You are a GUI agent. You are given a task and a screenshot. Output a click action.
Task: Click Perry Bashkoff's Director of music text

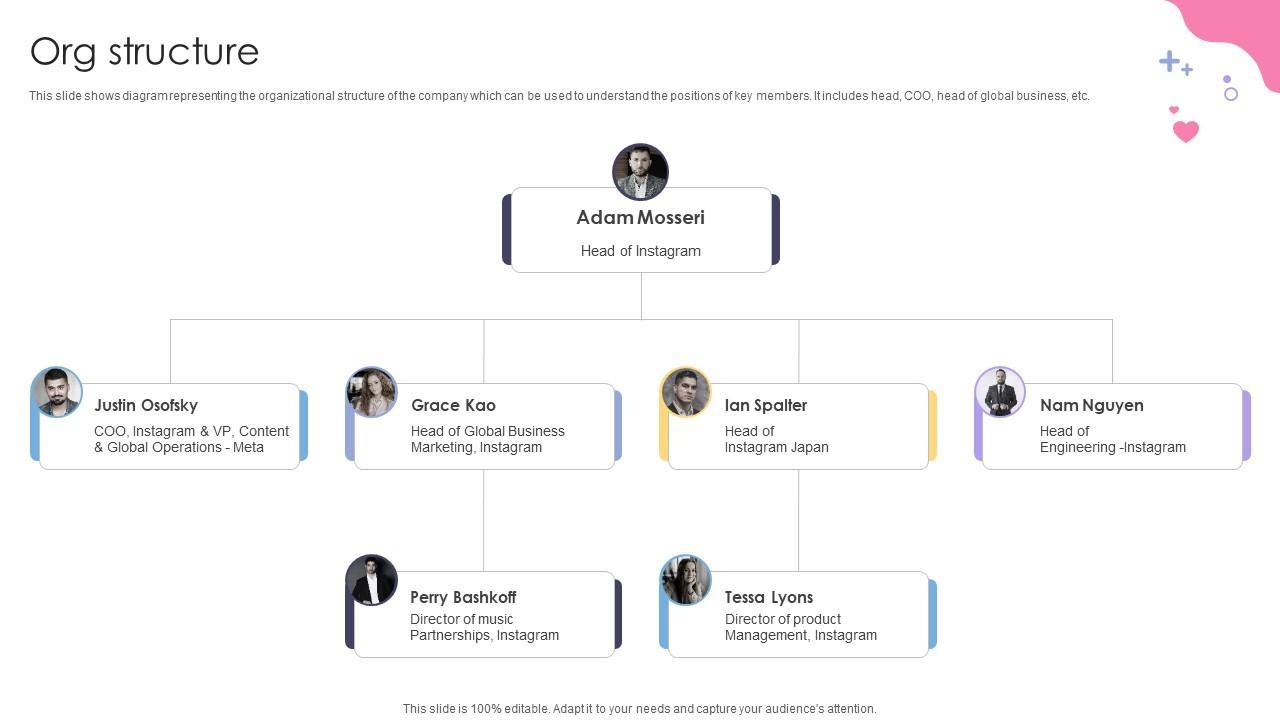pos(484,627)
